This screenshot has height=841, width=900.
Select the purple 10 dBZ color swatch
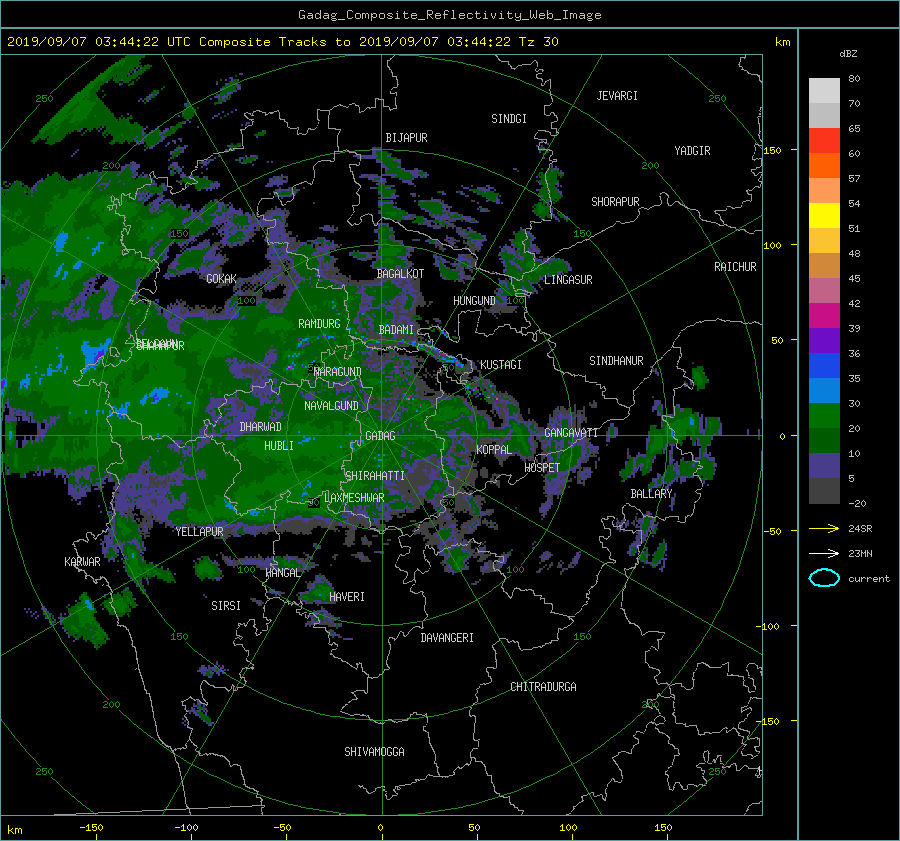tap(824, 466)
